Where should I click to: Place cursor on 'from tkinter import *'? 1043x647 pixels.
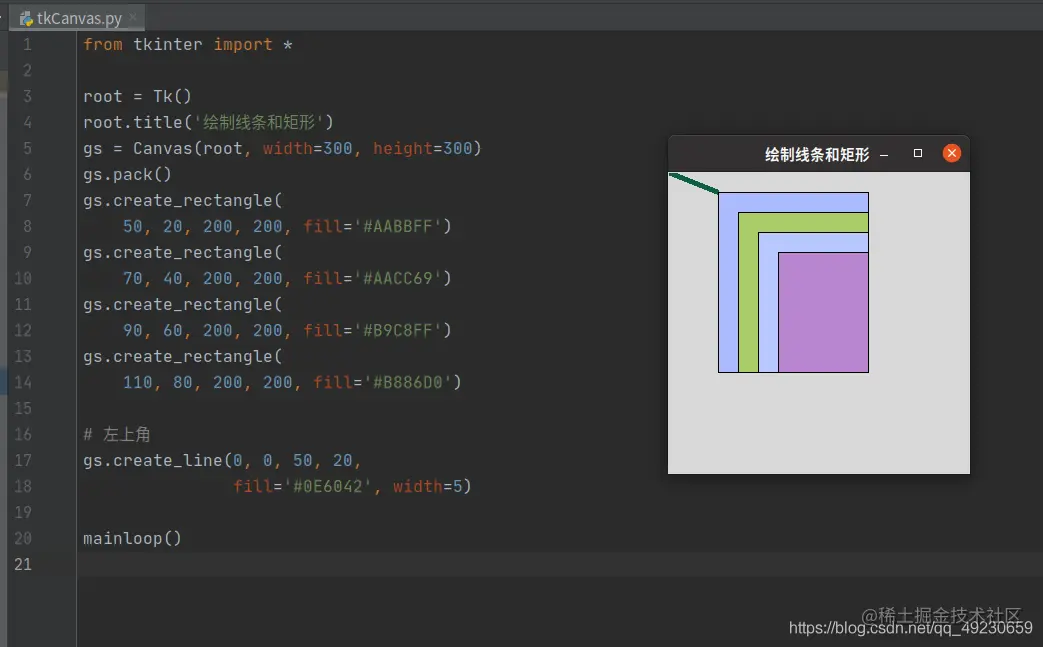(x=188, y=45)
